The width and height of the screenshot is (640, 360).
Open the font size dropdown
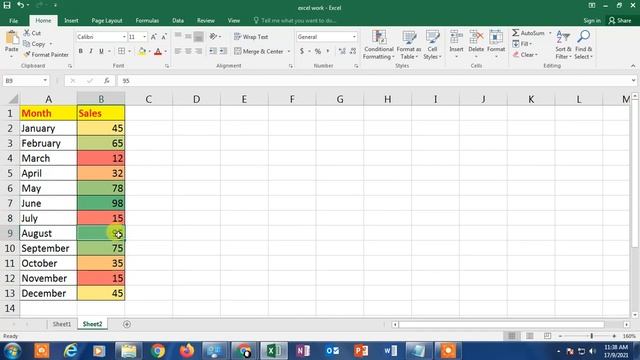tap(144, 37)
